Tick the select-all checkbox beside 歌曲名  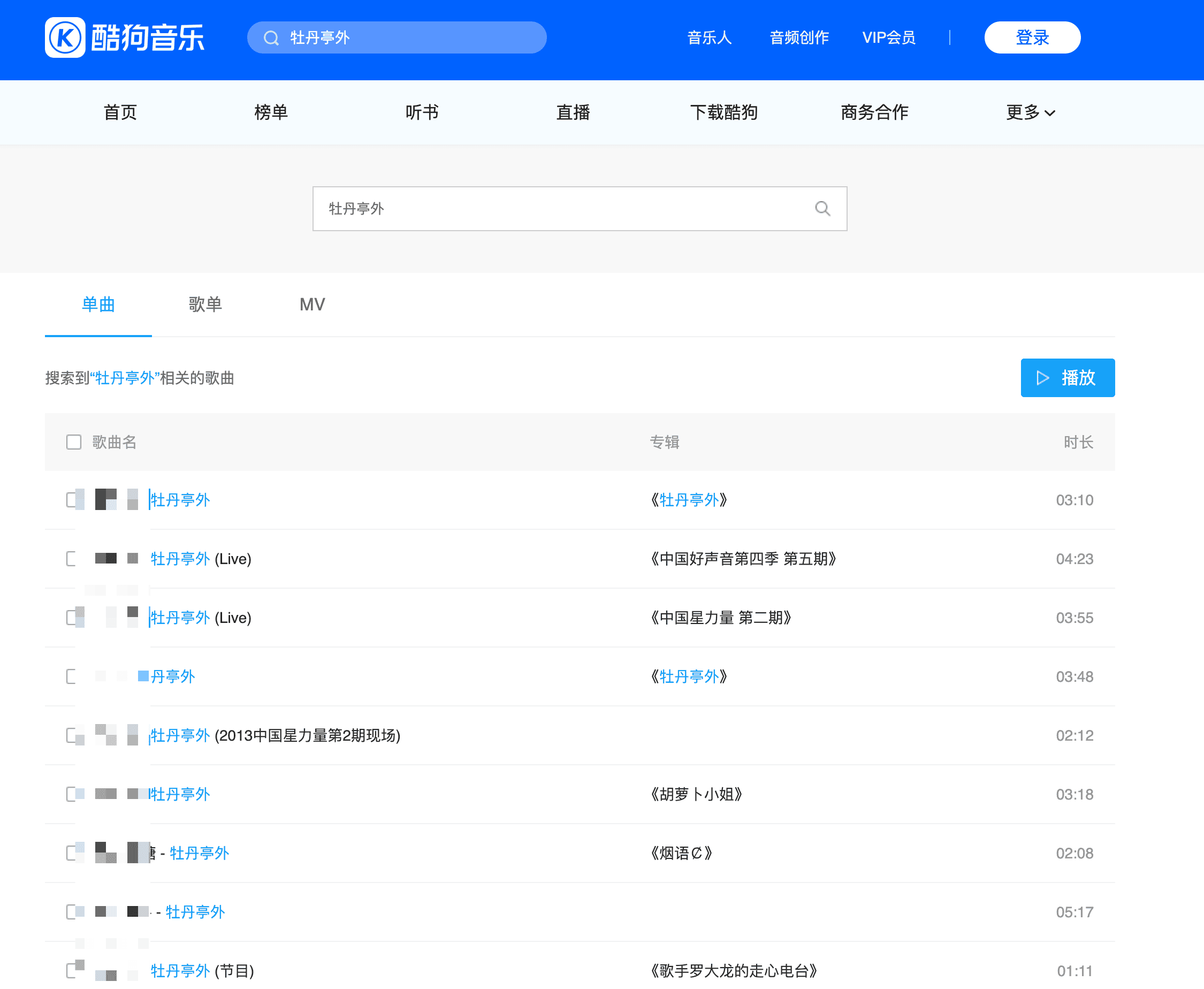(74, 442)
